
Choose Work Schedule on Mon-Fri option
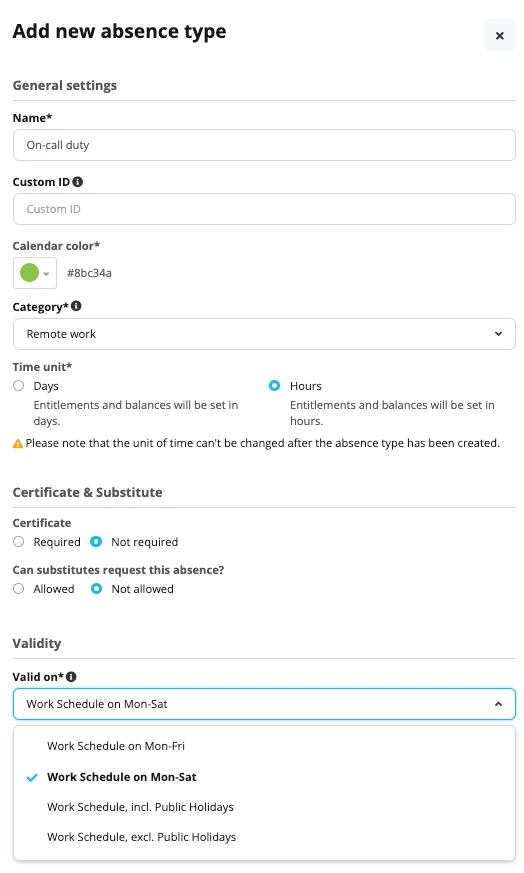(x=264, y=746)
